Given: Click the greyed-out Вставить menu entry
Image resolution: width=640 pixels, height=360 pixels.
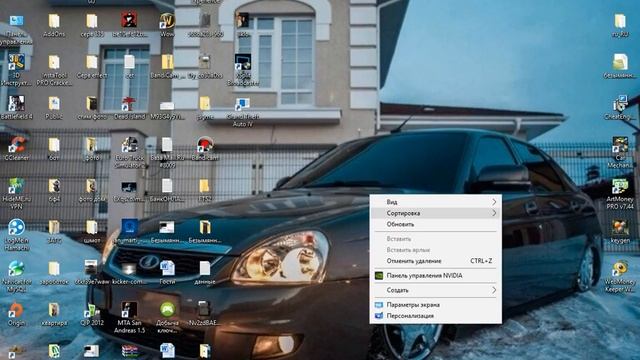Looking at the screenshot, I should (436, 239).
